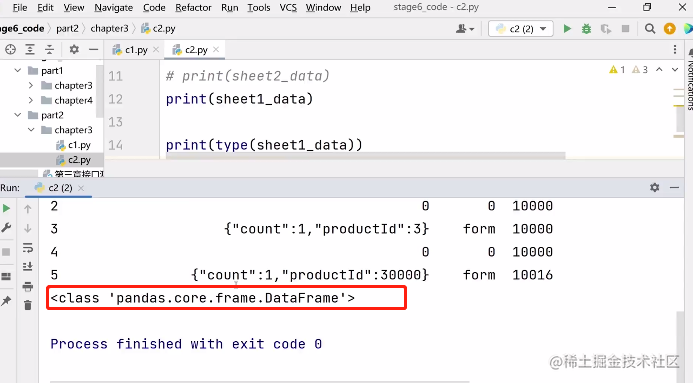Open the Notifications side panel

(689, 80)
